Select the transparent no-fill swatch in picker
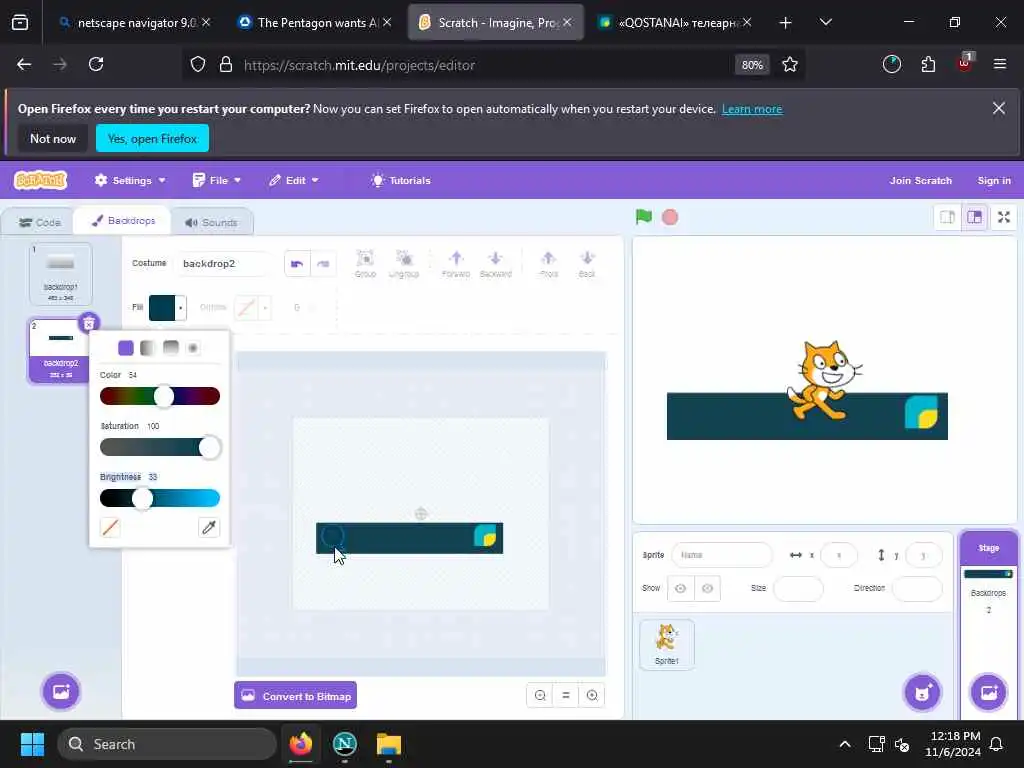The image size is (1024, 768). tap(110, 527)
